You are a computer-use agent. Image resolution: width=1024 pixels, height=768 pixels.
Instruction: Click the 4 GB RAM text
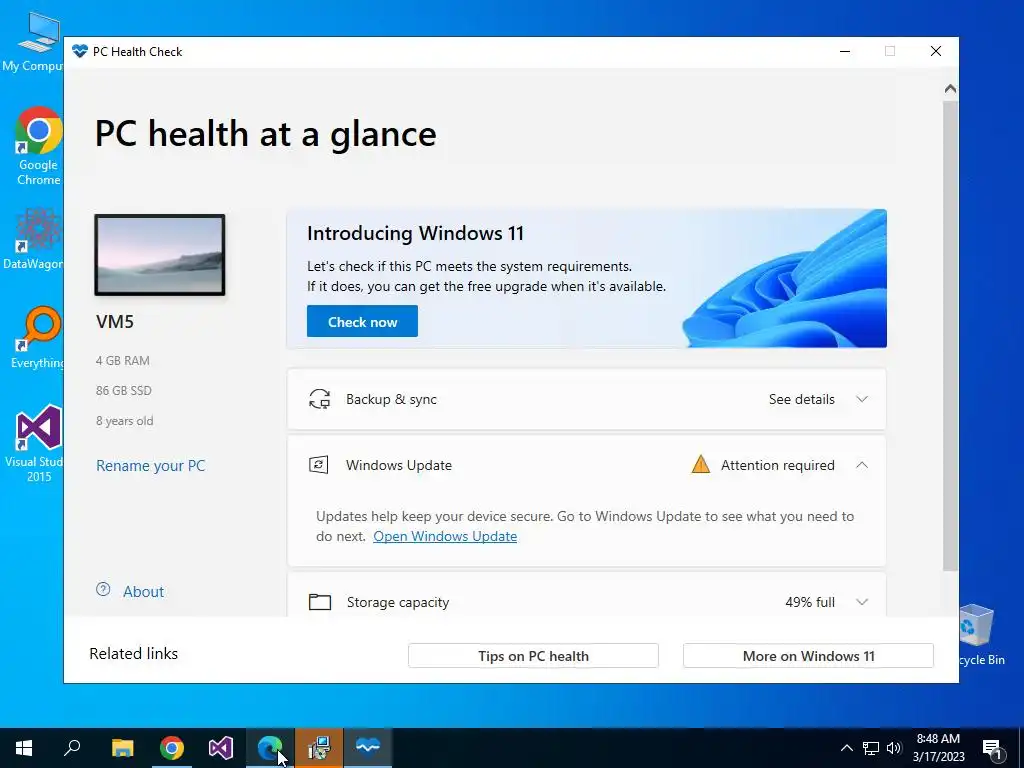coord(123,360)
